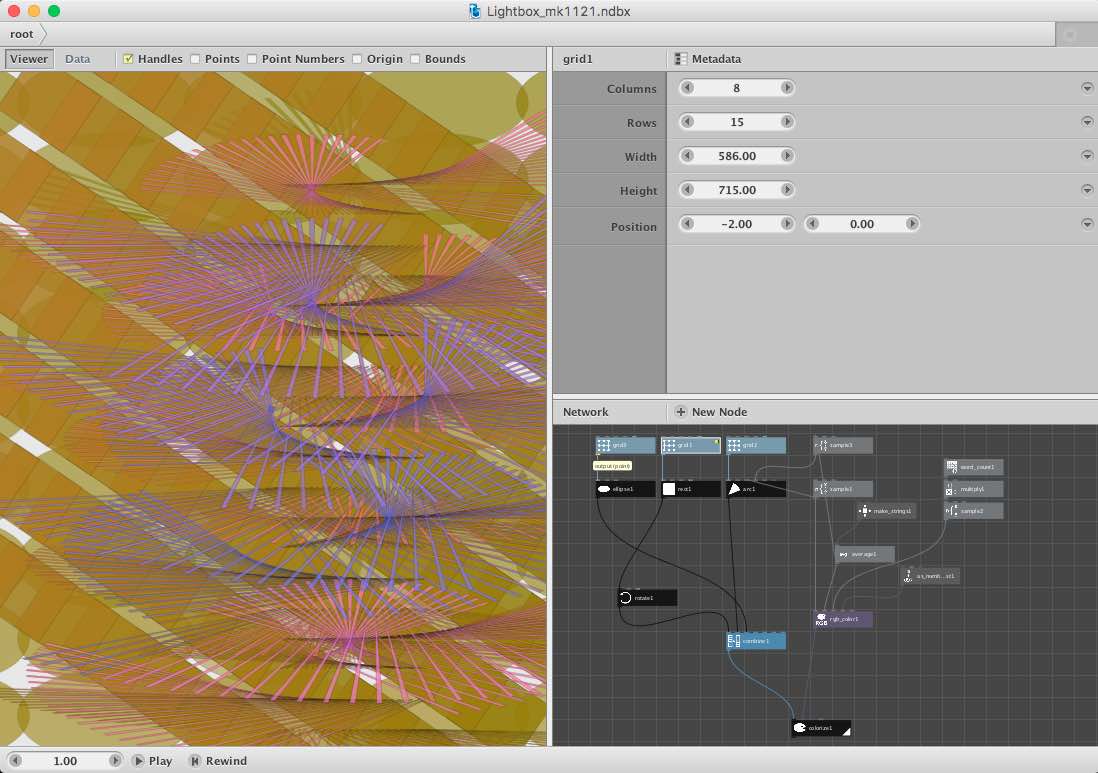Click the Rewind icon in the animation bar
This screenshot has width=1098, height=773.
(x=195, y=761)
